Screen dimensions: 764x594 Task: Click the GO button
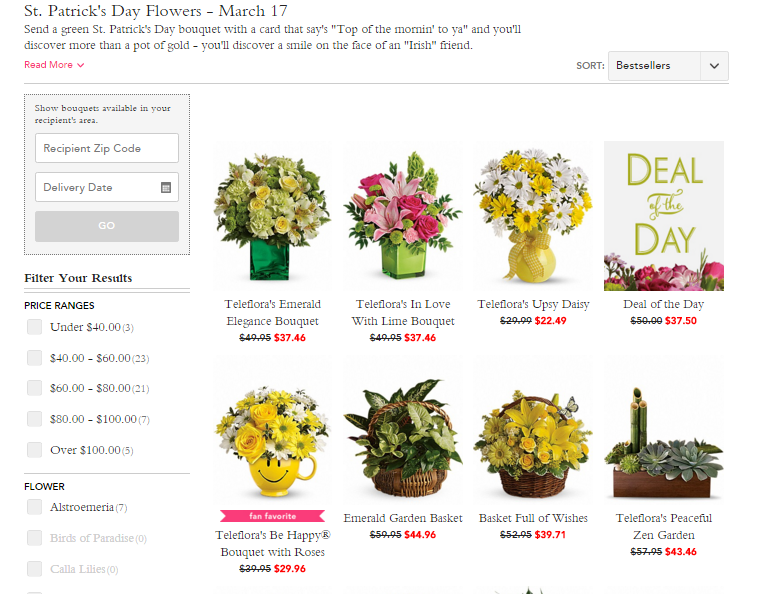[107, 226]
